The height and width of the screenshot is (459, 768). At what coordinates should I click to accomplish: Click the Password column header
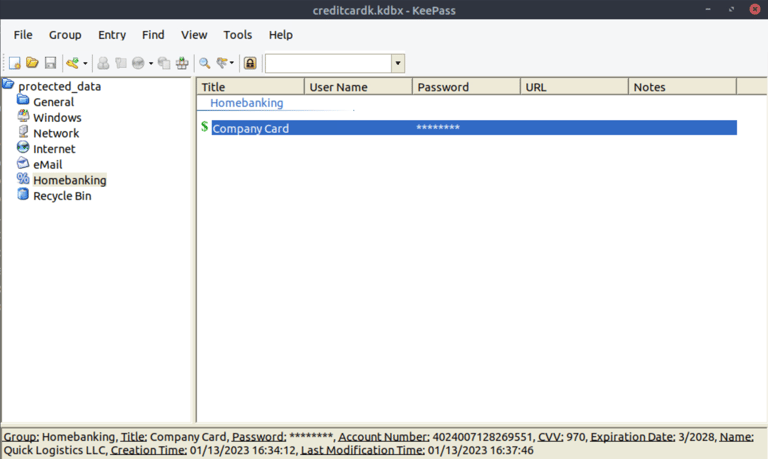[x=466, y=87]
